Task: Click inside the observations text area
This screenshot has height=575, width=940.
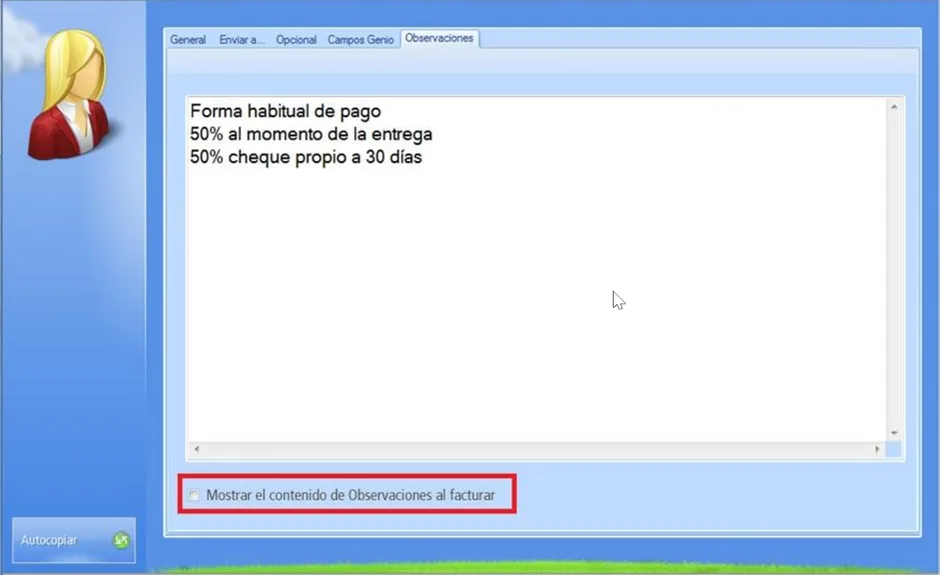Action: coord(537,270)
